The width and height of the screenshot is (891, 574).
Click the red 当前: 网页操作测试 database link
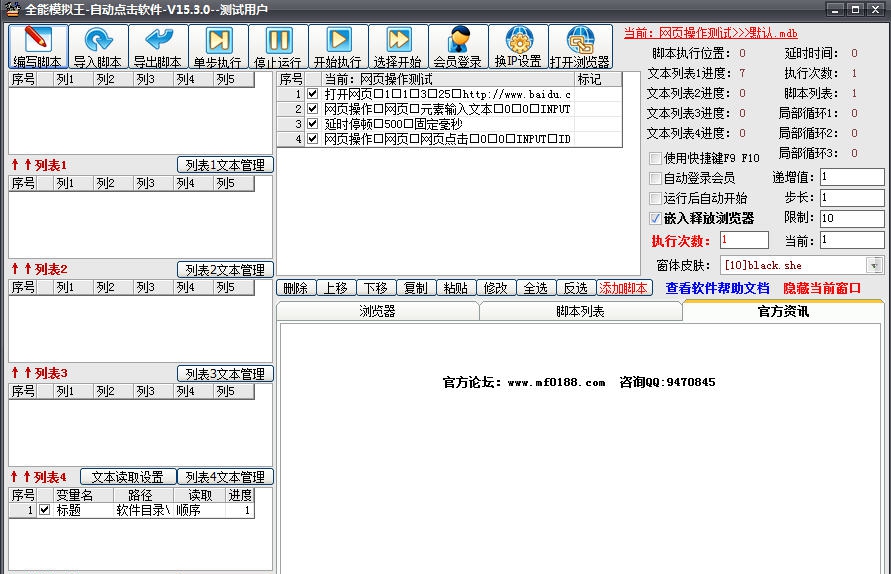(710, 33)
